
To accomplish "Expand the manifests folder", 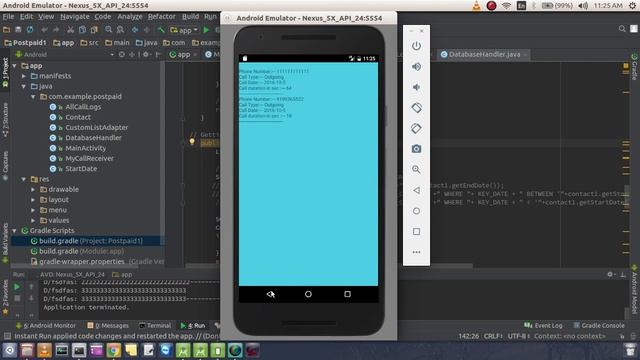I will (x=24, y=76).
